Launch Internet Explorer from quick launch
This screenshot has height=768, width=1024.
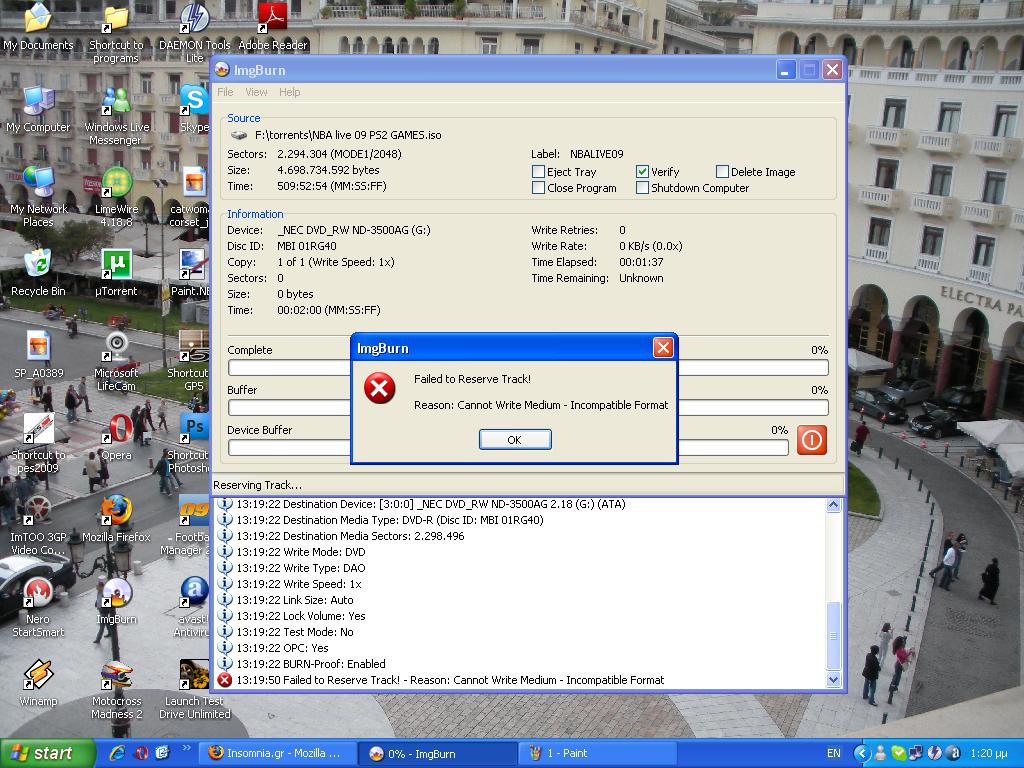117,753
